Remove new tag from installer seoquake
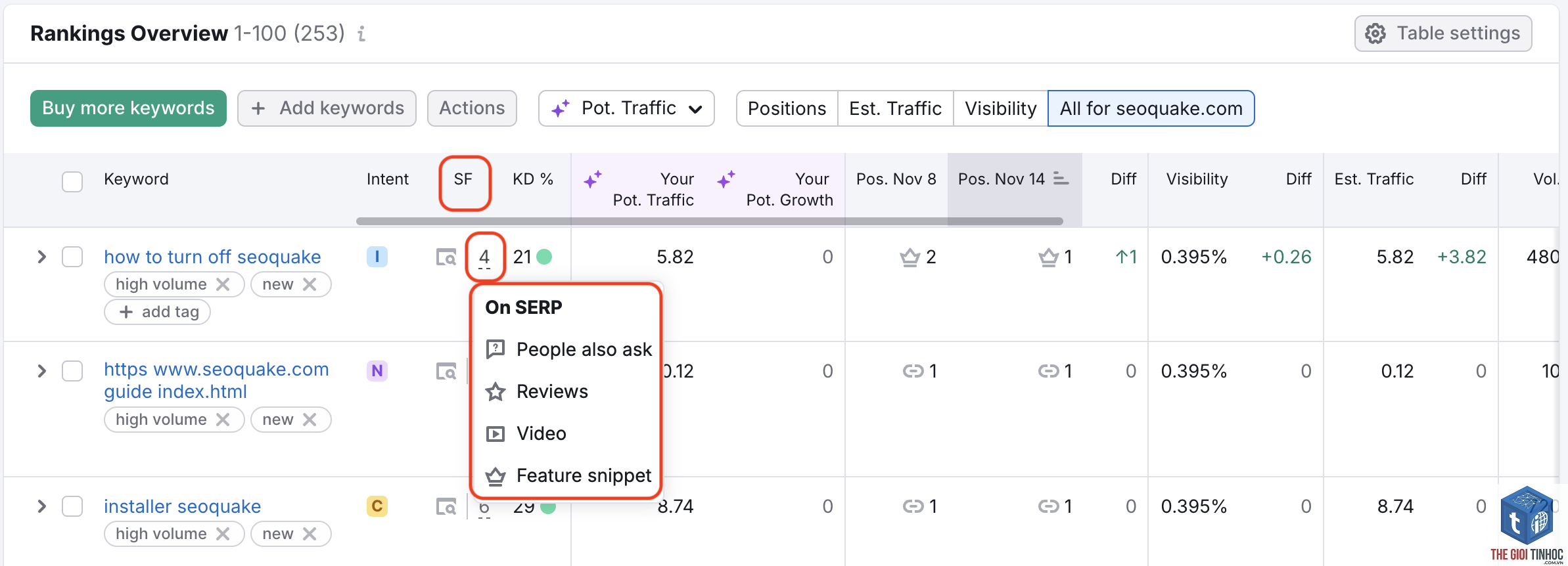Image resolution: width=1568 pixels, height=566 pixels. point(310,534)
